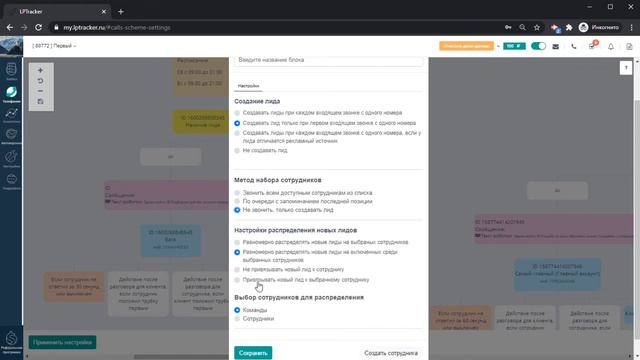Click the scroll-to-top arrow button
640x360 pixels.
[x=626, y=68]
